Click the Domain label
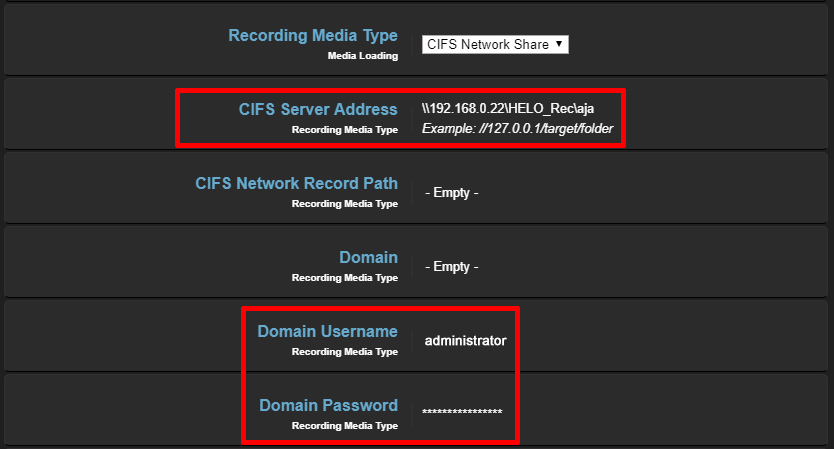 click(x=368, y=257)
